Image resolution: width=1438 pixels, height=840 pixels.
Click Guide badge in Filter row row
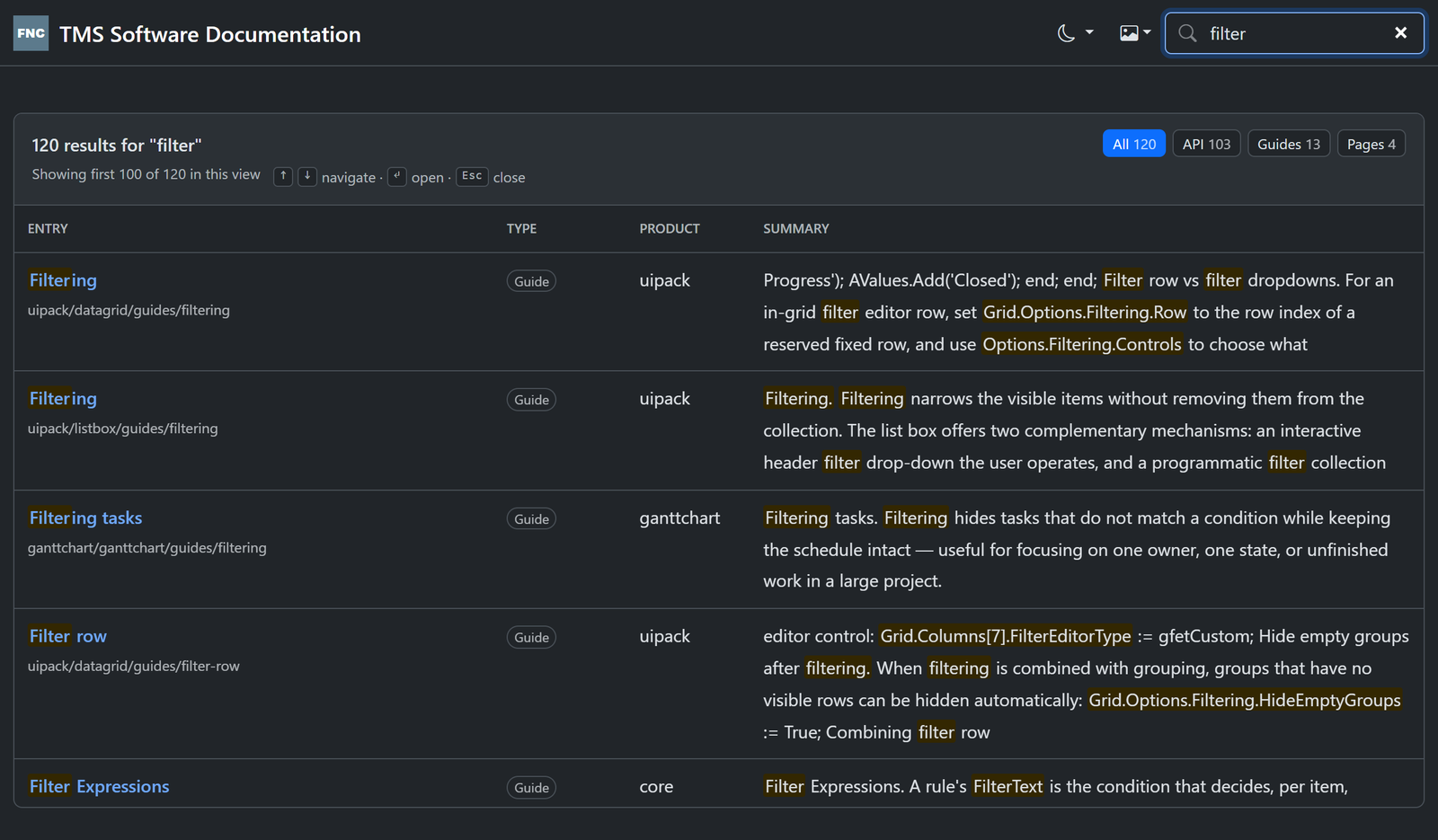[531, 638]
